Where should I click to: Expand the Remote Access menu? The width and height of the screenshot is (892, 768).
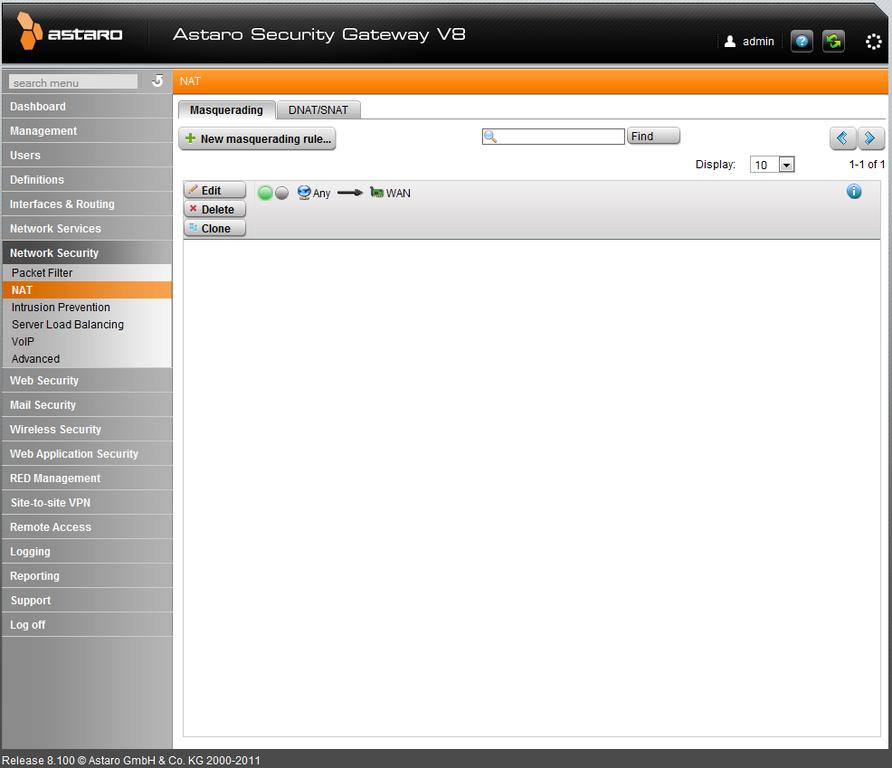click(87, 527)
